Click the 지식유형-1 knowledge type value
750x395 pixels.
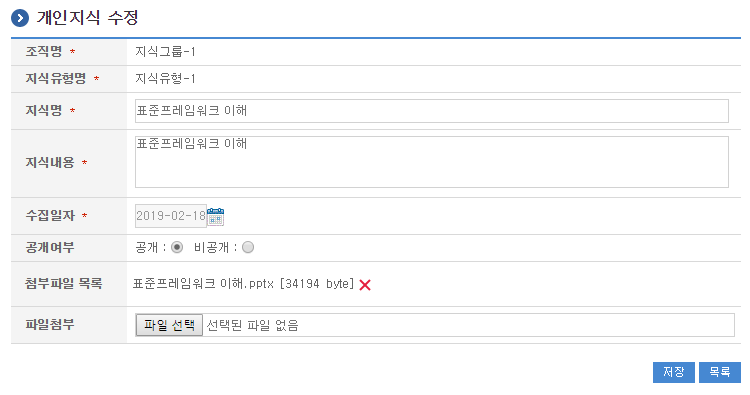coord(165,78)
